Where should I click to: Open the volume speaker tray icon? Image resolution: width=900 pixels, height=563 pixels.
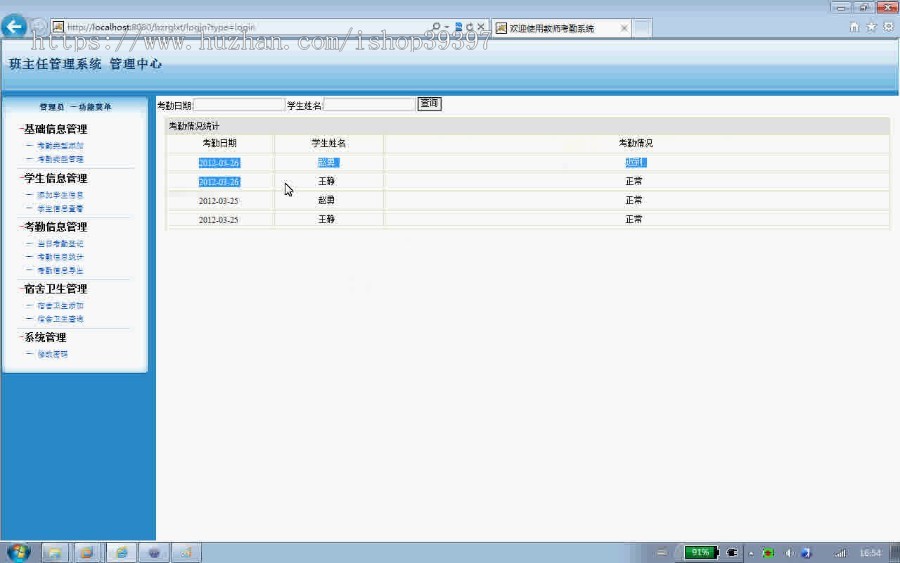click(x=789, y=553)
